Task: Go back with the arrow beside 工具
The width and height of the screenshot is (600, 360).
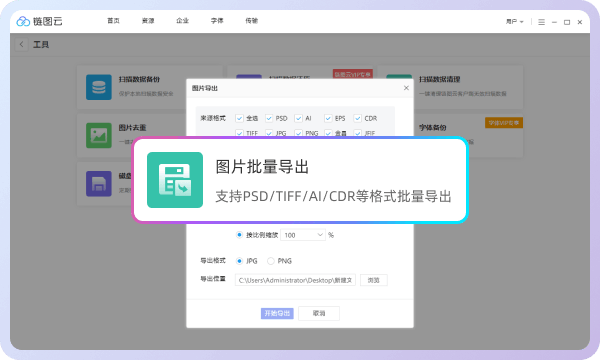Action: pyautogui.click(x=21, y=44)
